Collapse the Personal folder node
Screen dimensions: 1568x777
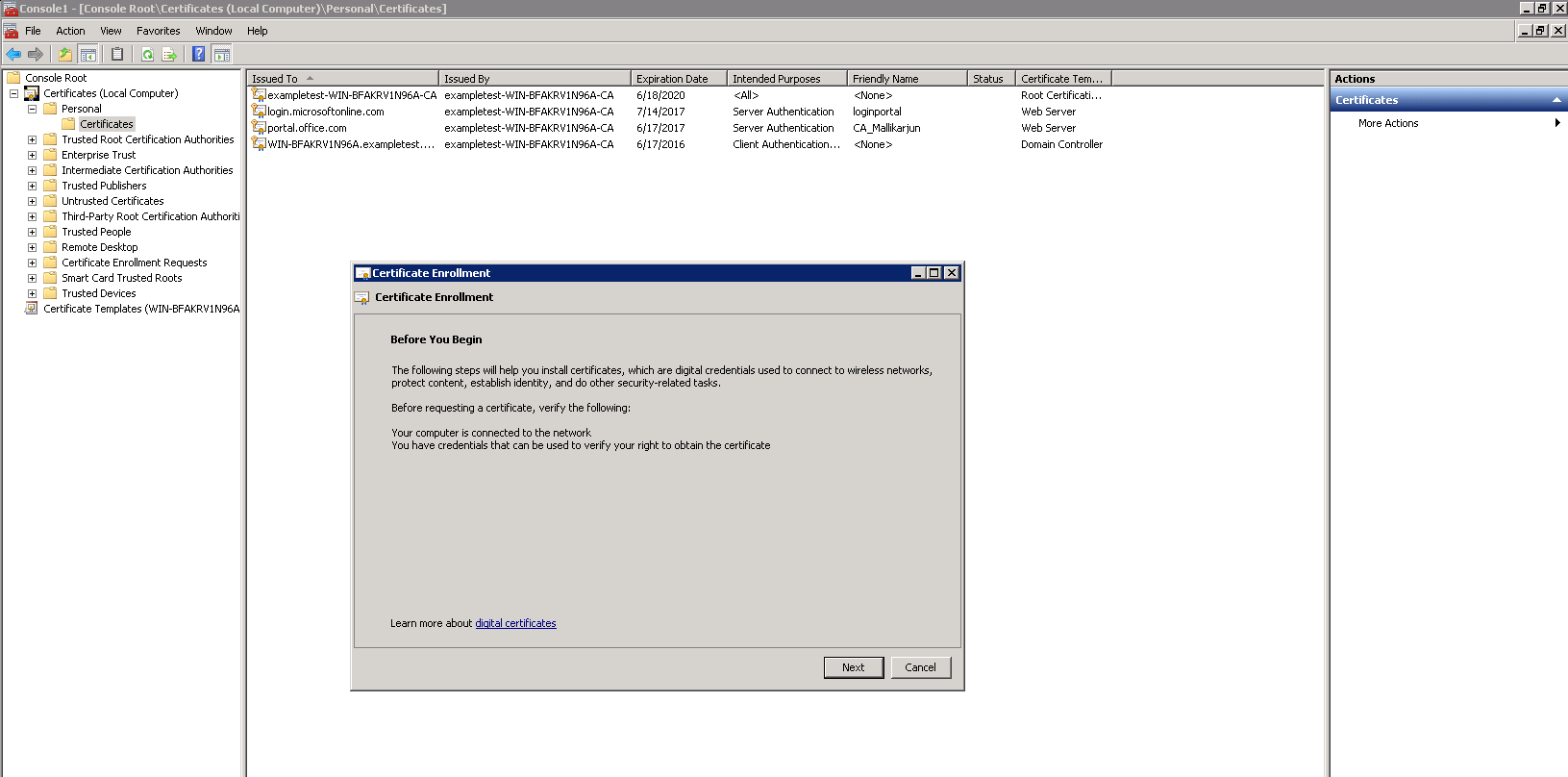coord(32,109)
